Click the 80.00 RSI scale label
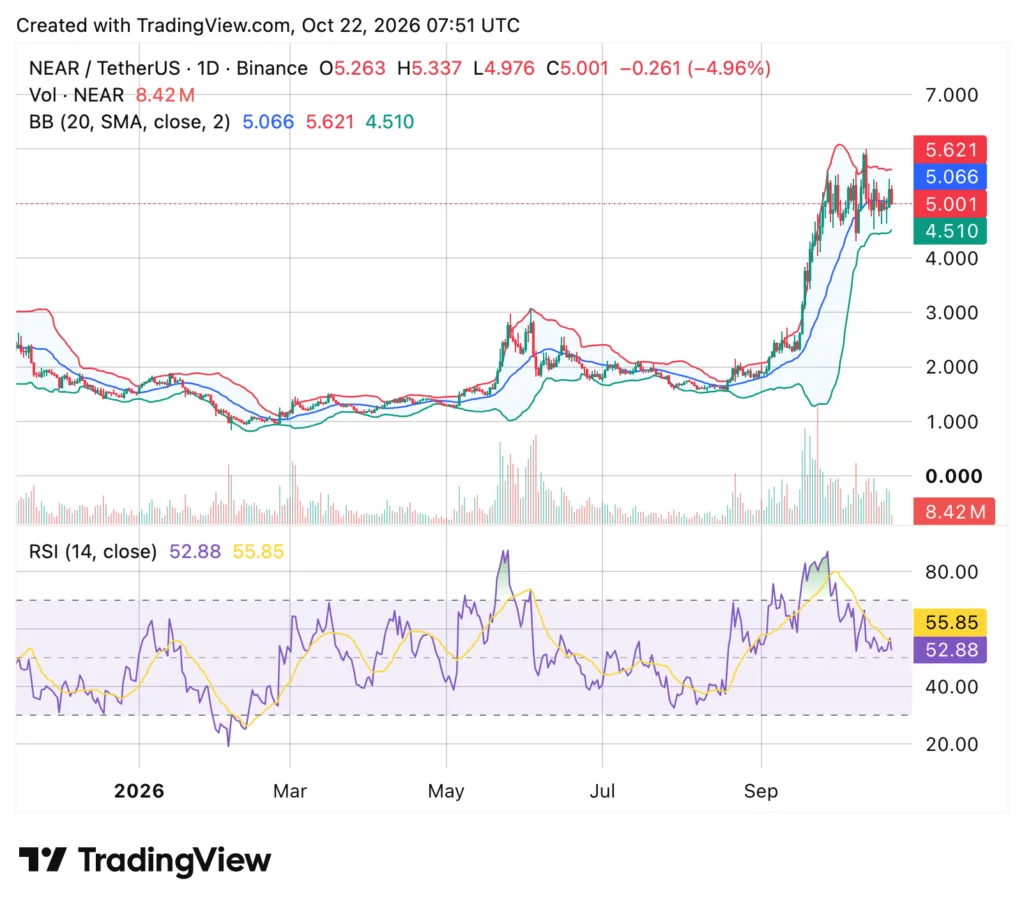 point(952,572)
